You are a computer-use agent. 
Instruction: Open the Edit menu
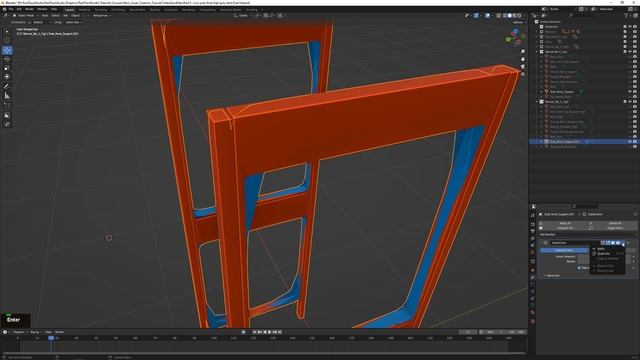click(19, 9)
